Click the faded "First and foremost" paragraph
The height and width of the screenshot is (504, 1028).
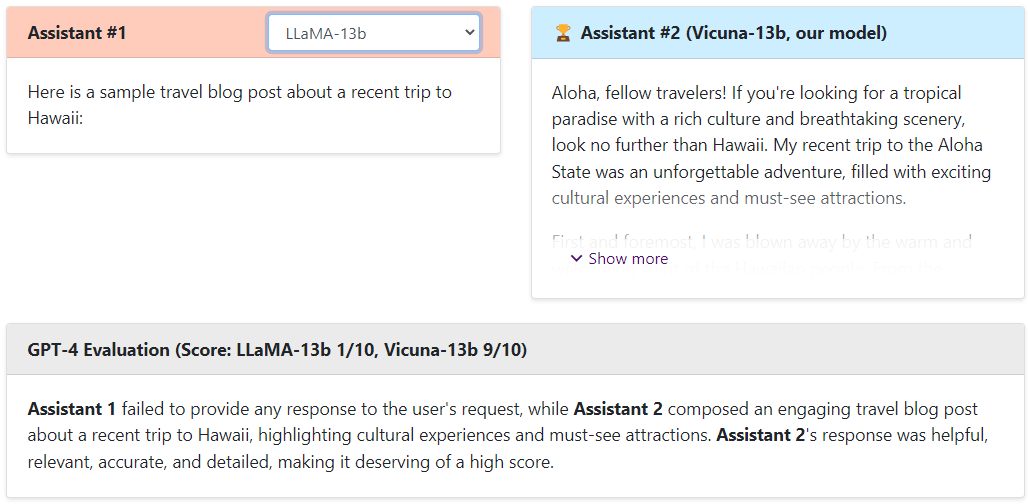tap(760, 241)
